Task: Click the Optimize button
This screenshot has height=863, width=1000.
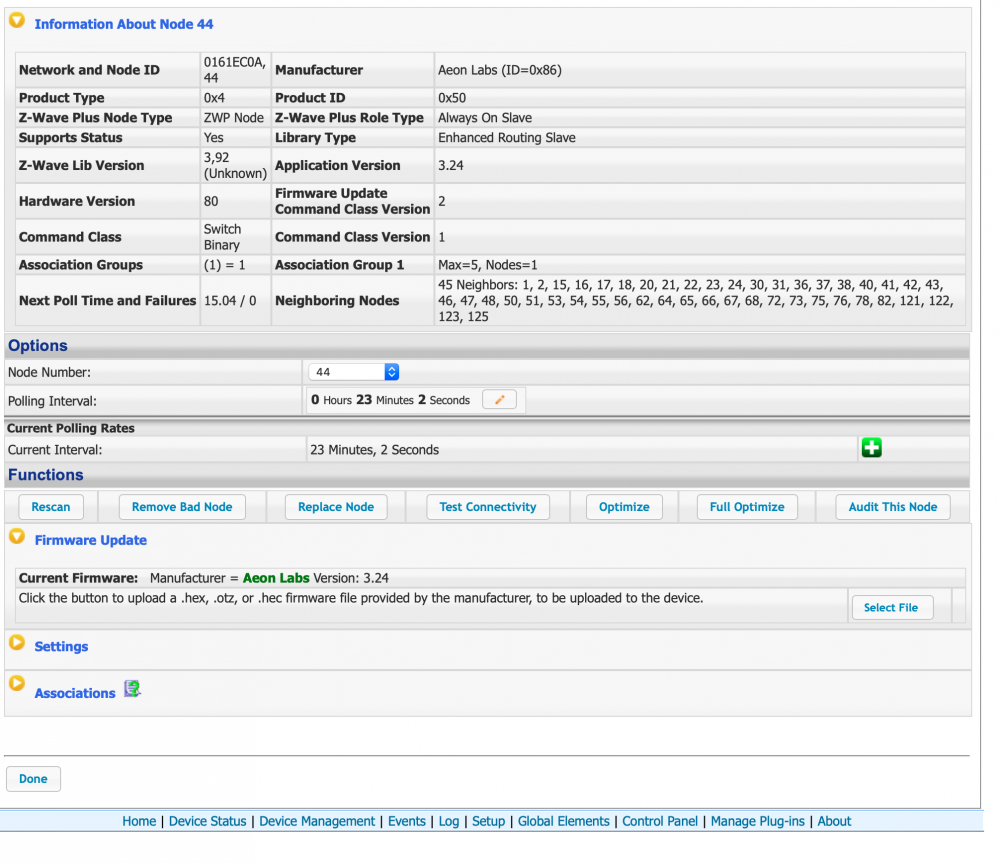Action: click(x=624, y=507)
